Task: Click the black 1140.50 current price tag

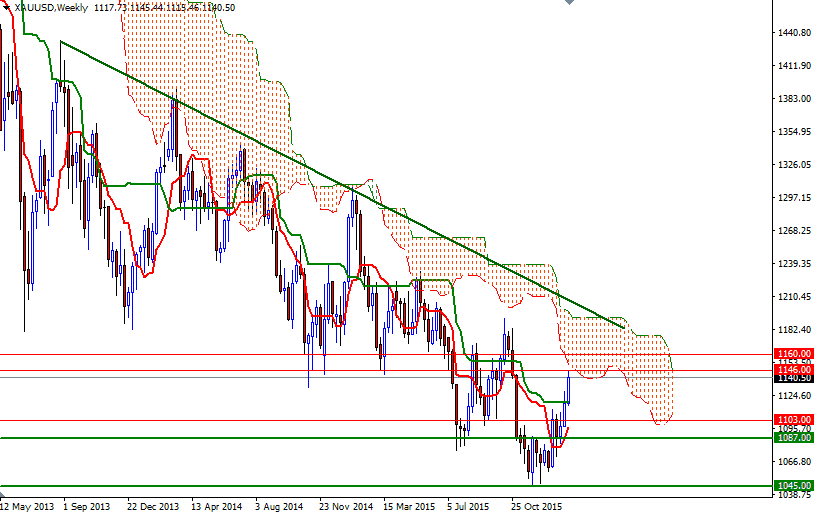Action: coord(794,378)
